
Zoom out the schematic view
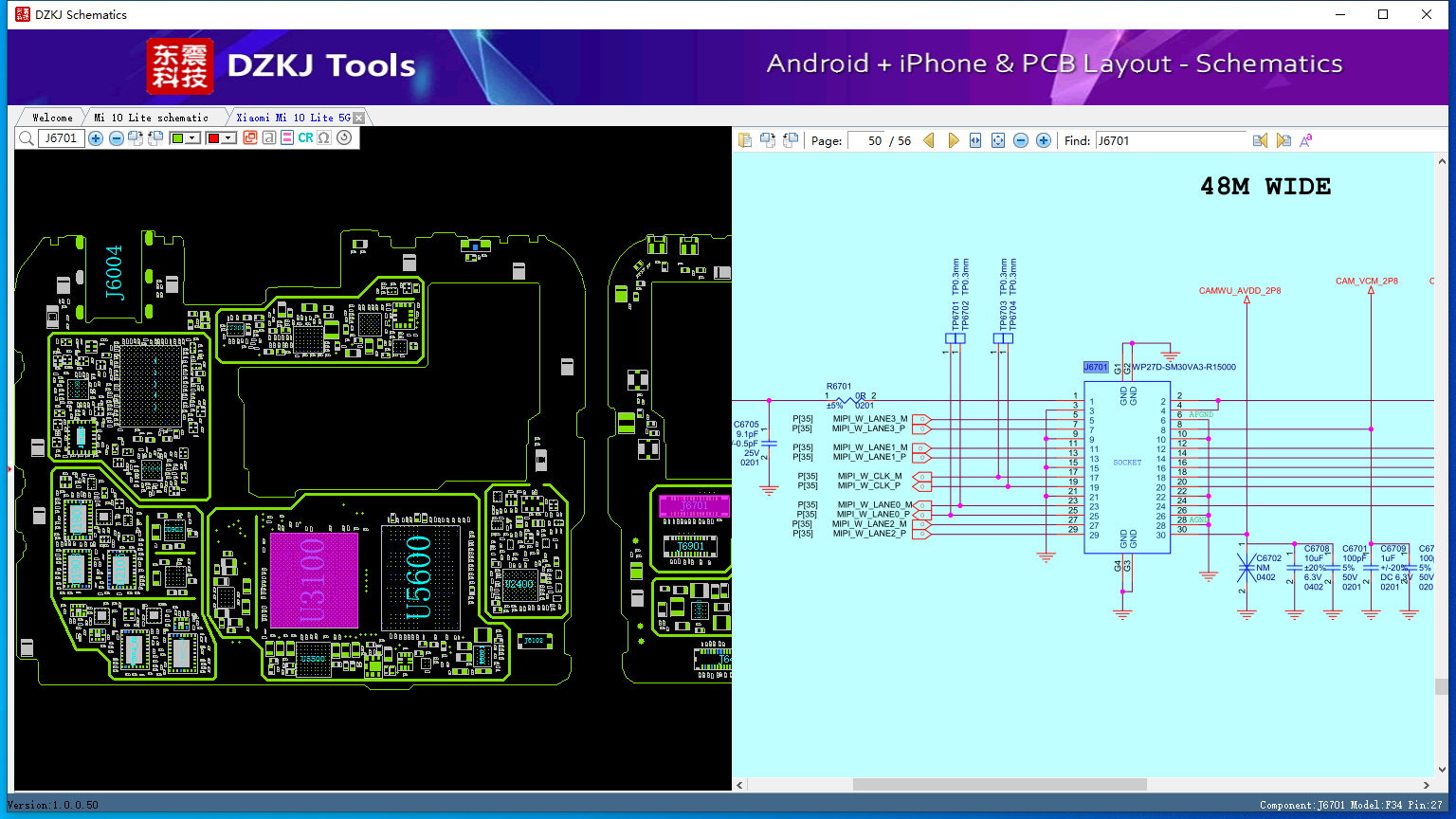pyautogui.click(x=1021, y=140)
